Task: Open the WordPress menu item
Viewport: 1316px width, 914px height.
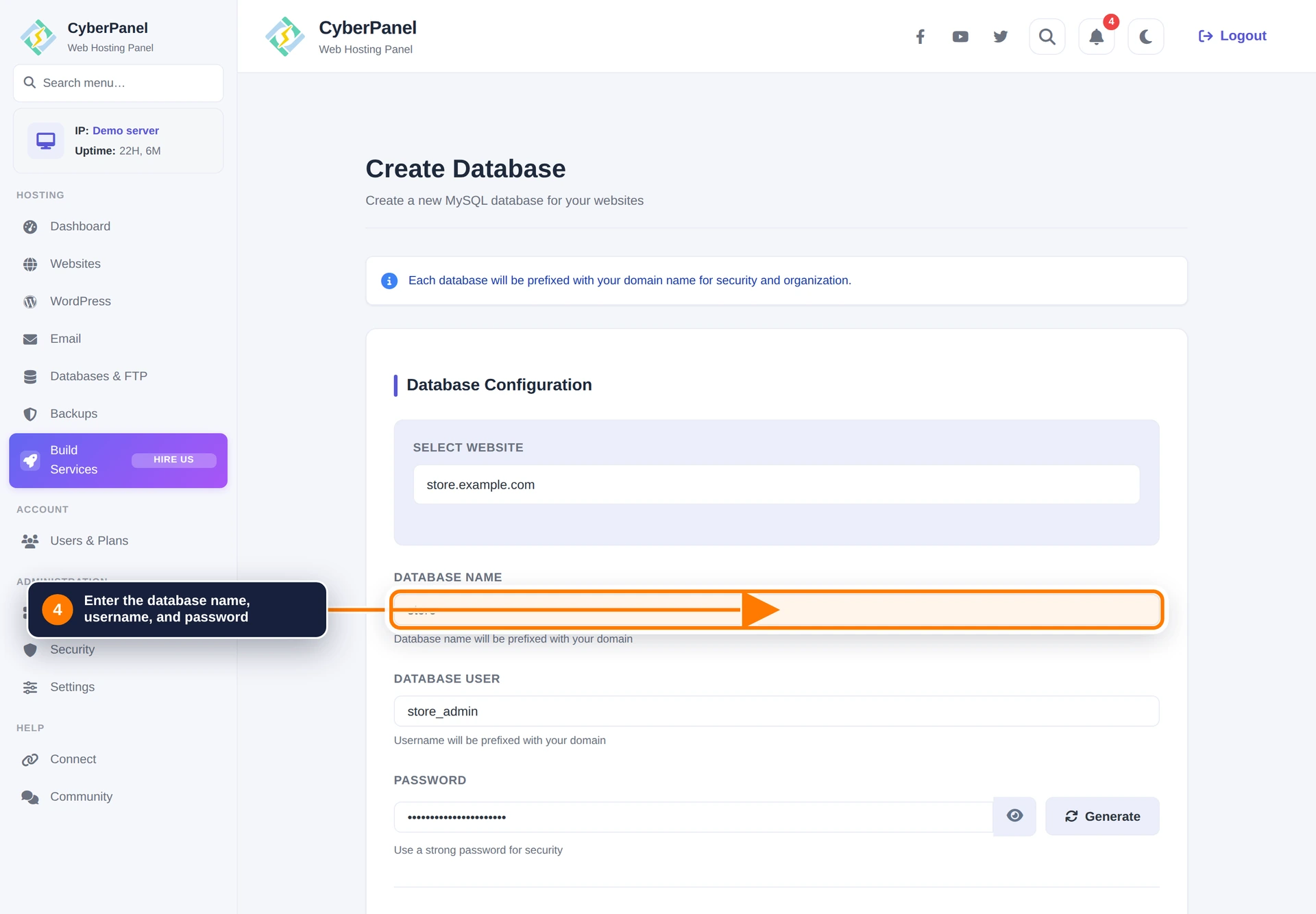Action: coord(118,301)
